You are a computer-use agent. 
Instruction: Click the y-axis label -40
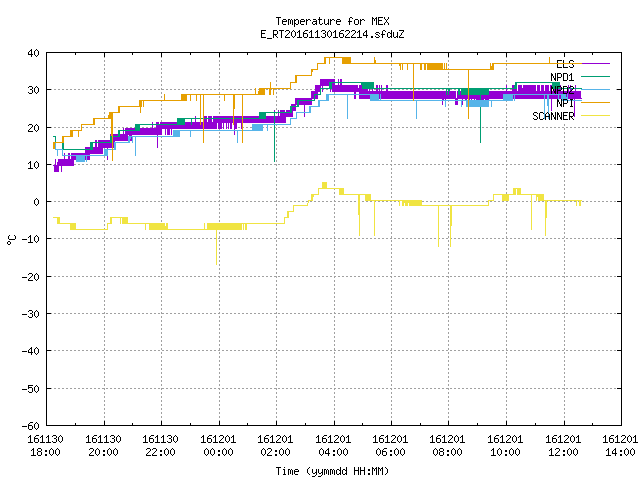click(x=31, y=351)
